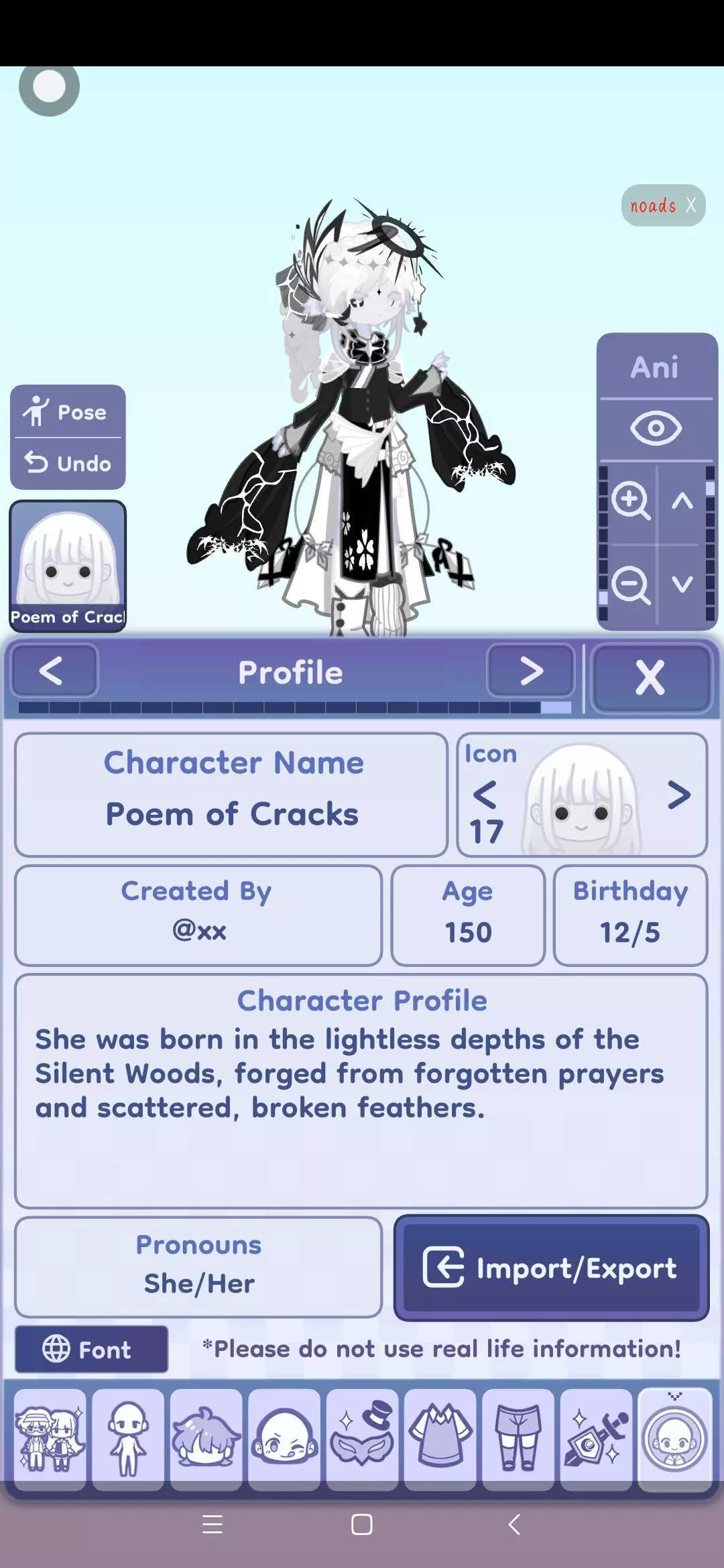Toggle the Ani animation button
This screenshot has height=1568, width=724.
click(x=656, y=367)
